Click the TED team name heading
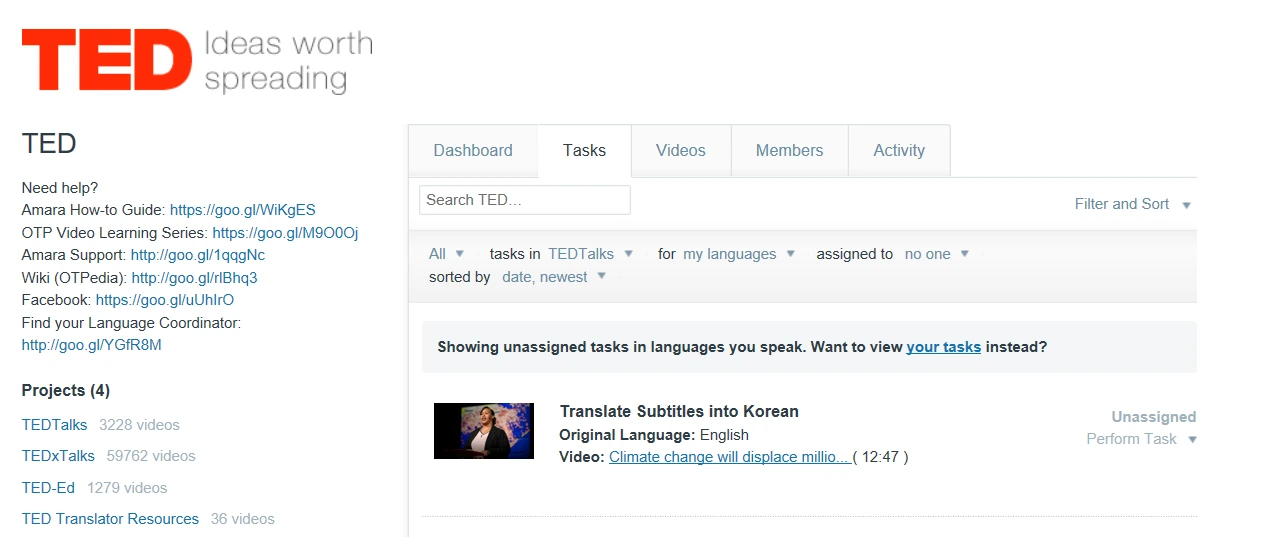 (x=49, y=144)
